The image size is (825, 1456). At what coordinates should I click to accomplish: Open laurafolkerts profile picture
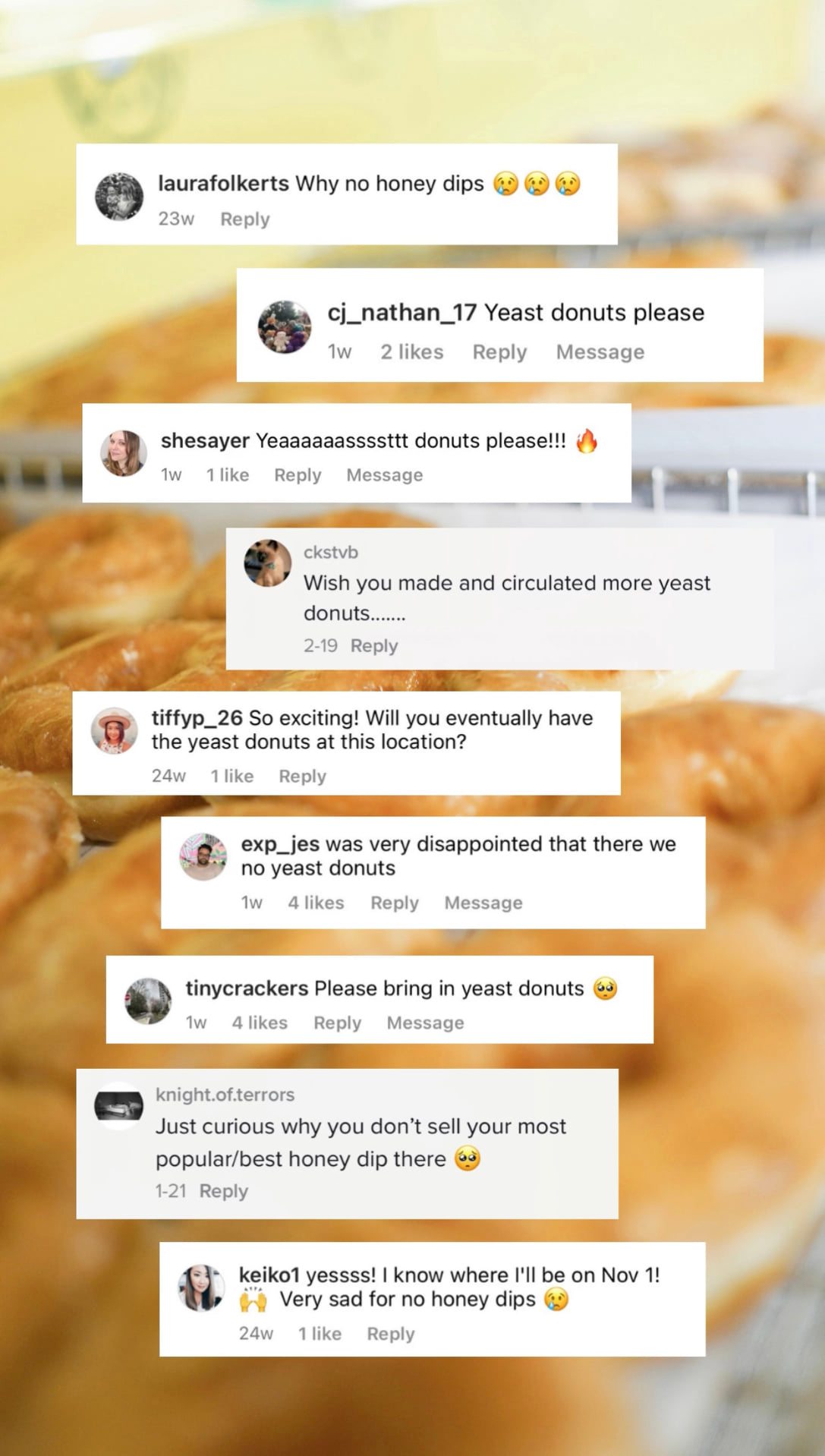119,196
